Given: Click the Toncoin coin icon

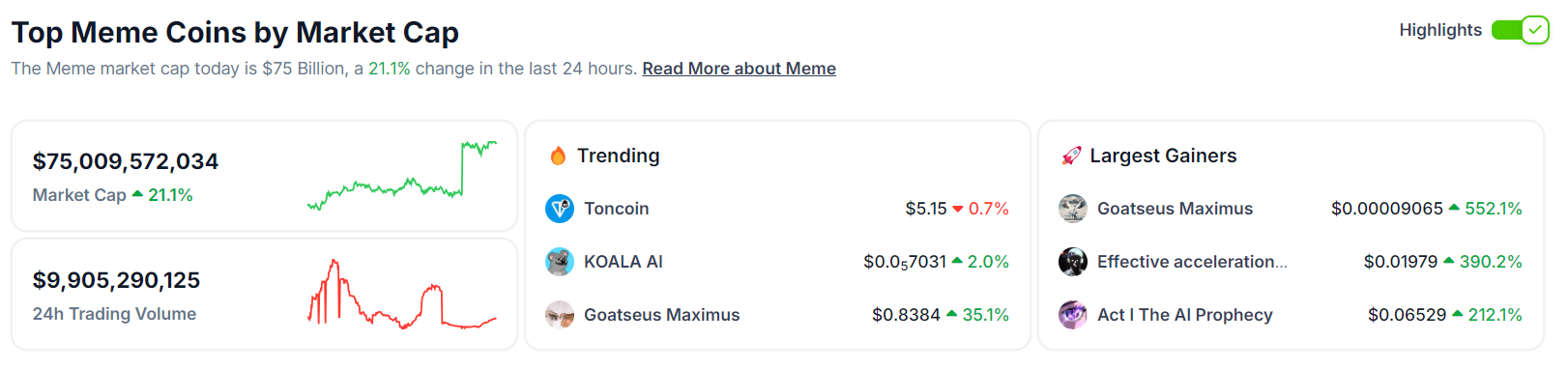Looking at the screenshot, I should tap(560, 209).
